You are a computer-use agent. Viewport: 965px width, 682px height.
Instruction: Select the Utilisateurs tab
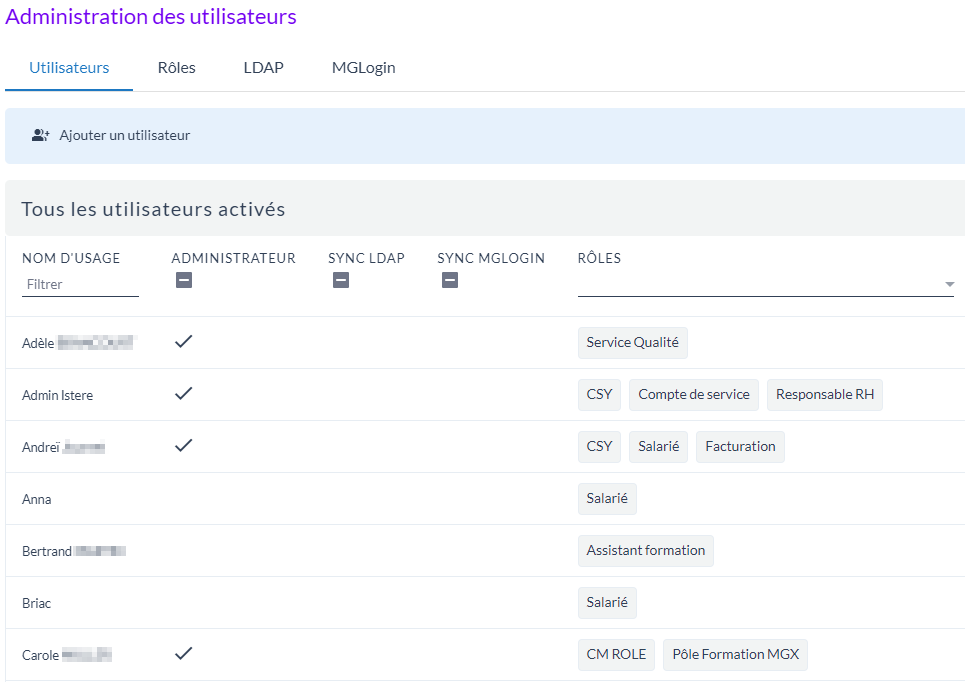(69, 68)
